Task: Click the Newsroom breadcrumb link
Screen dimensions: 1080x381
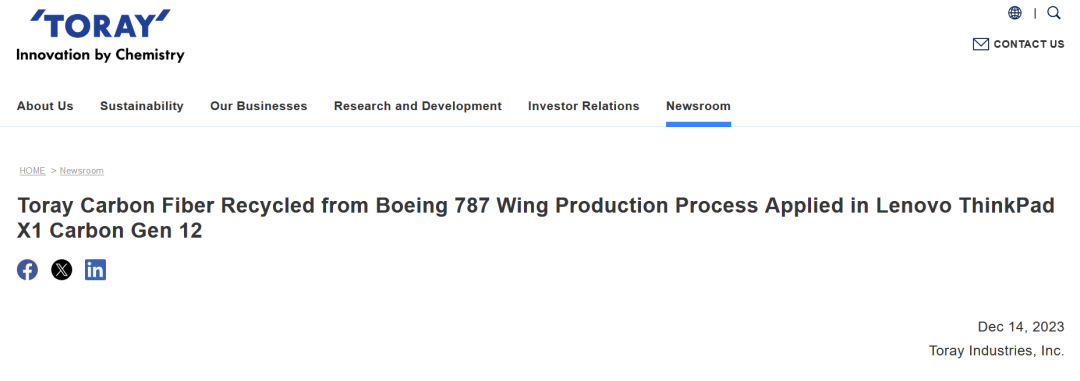Action: point(81,171)
